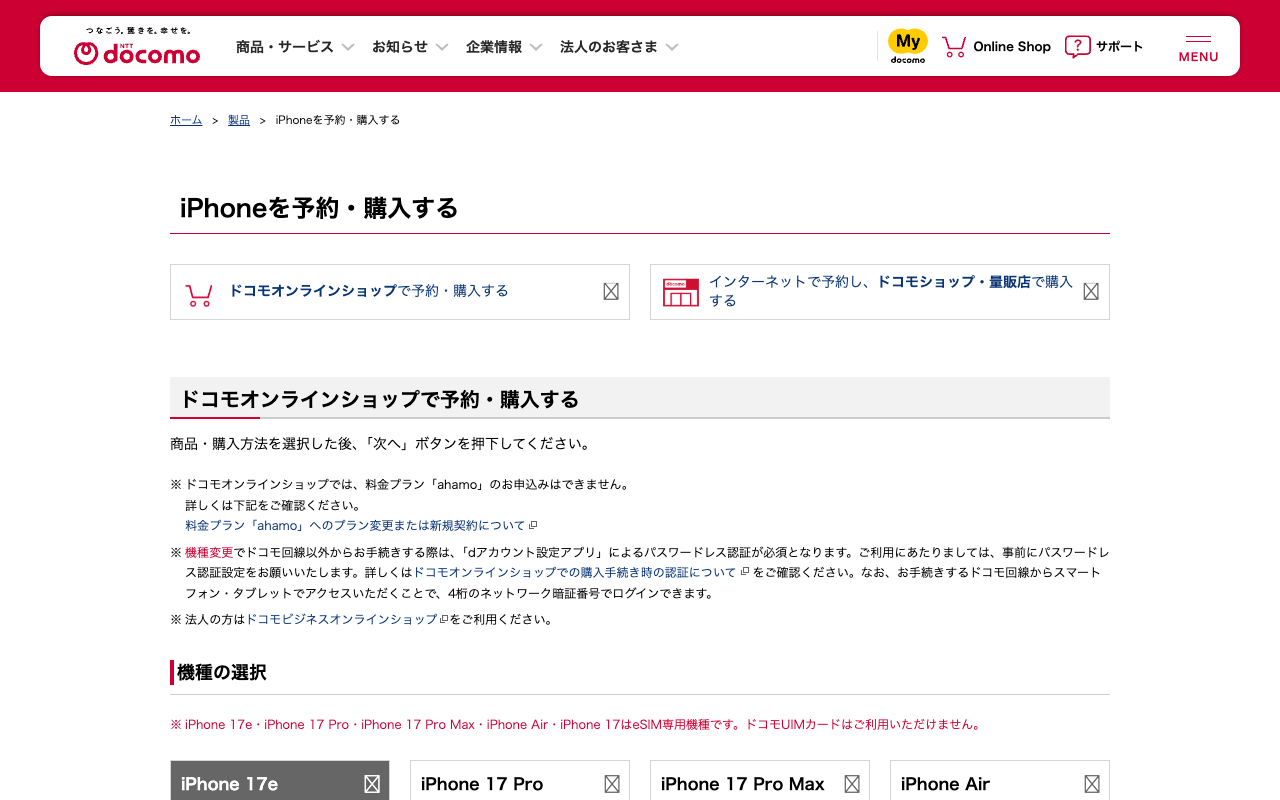This screenshot has height=800, width=1280.
Task: Click the red 機種変更 text in the note
Action: click(209, 552)
